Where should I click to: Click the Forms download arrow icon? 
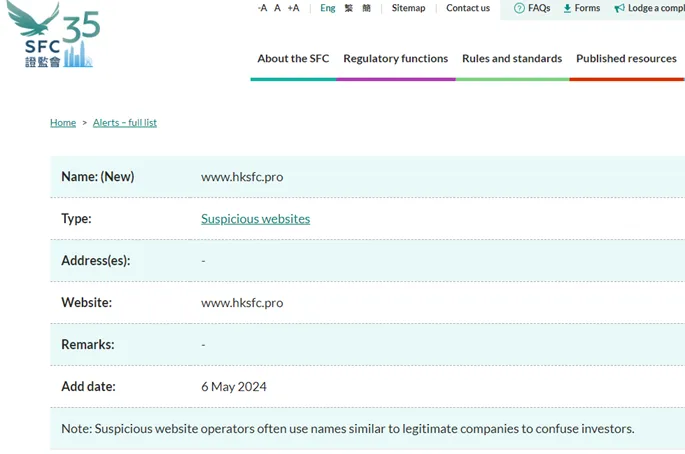coord(567,8)
